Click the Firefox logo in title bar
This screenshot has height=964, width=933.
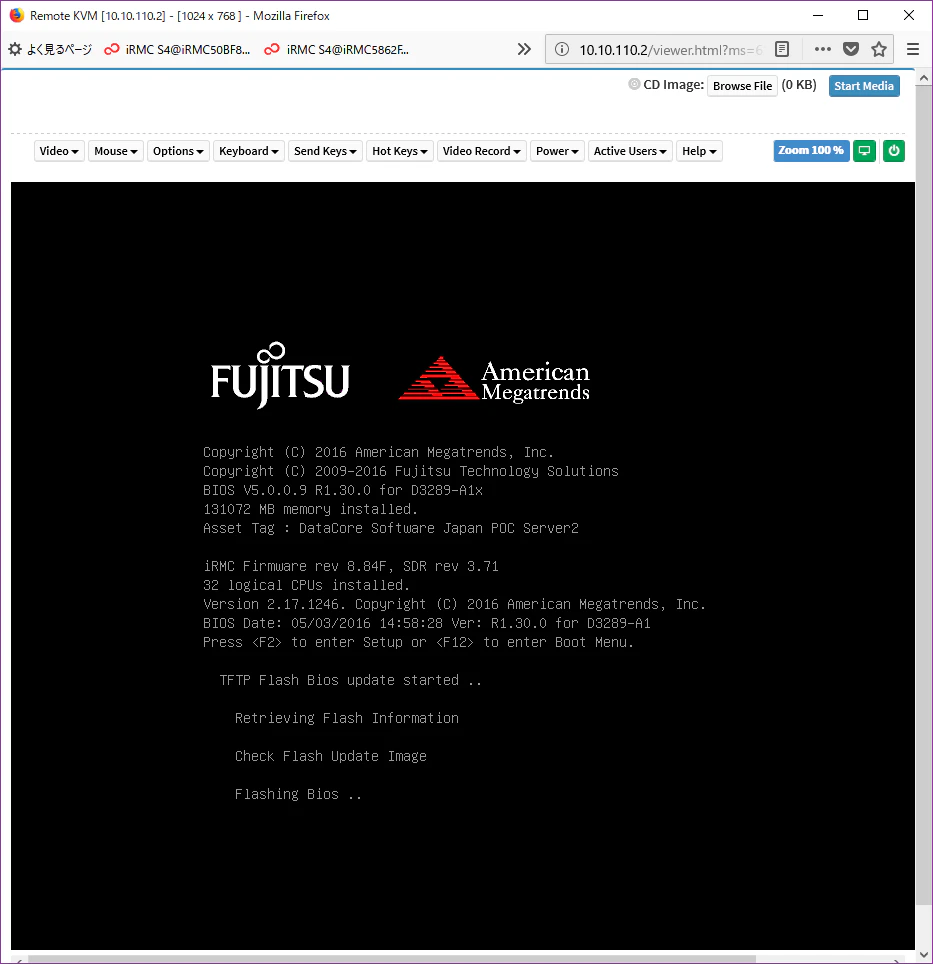coord(17,15)
